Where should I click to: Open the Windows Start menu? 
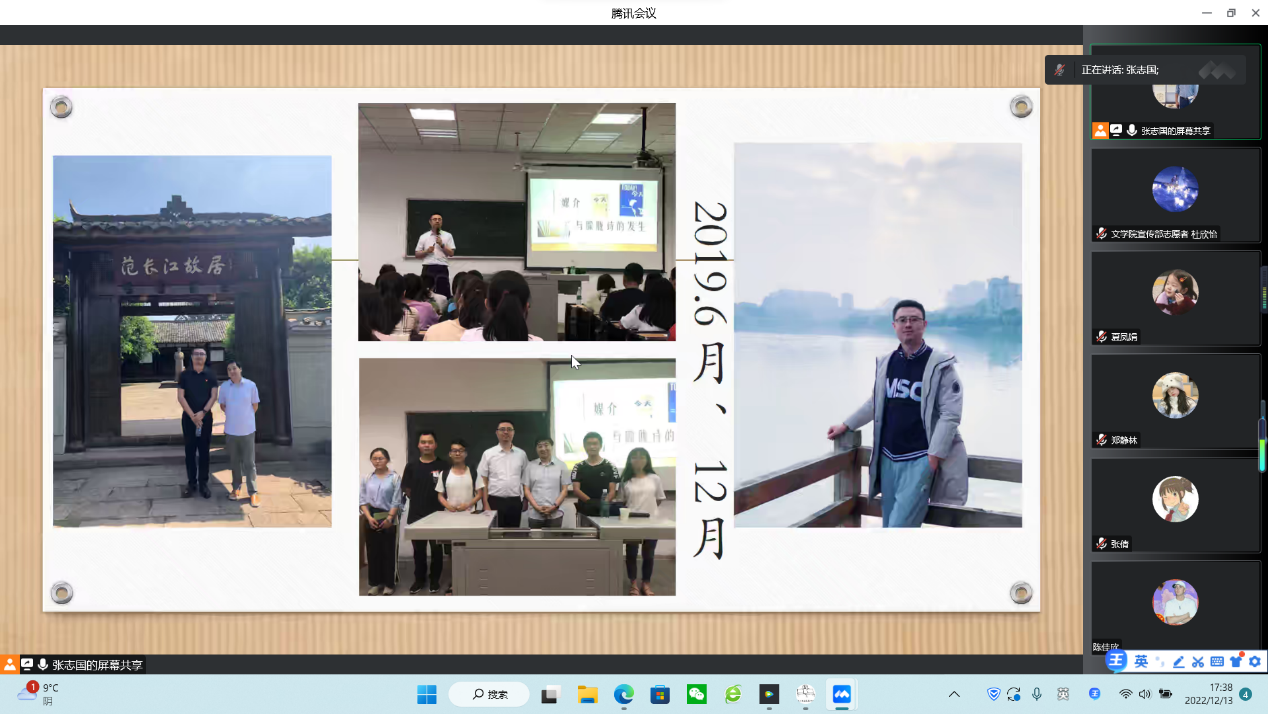[x=427, y=694]
